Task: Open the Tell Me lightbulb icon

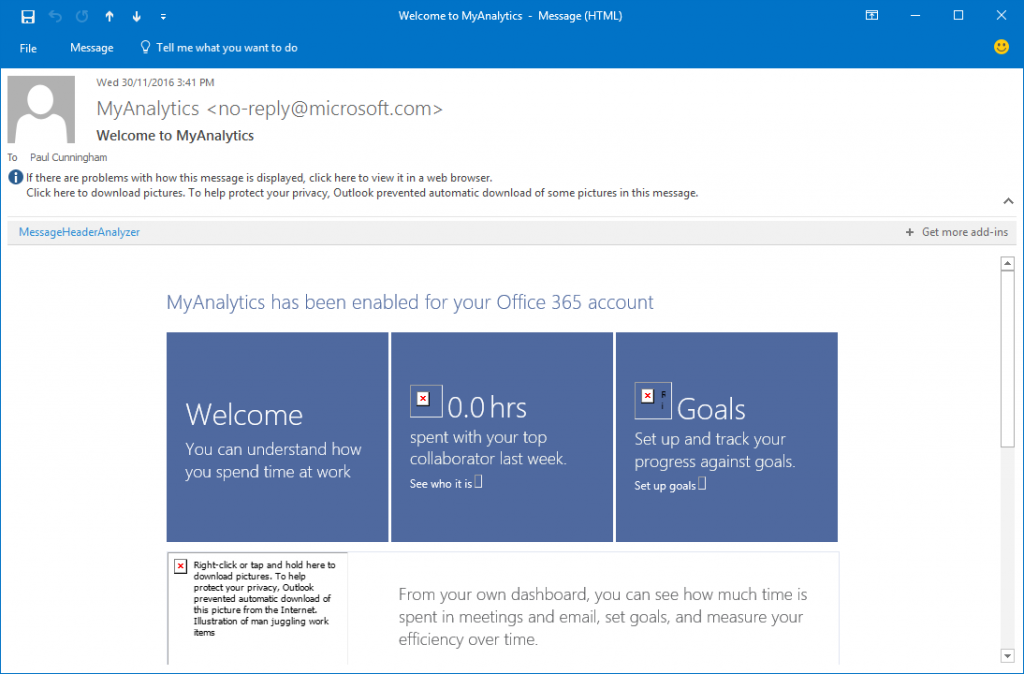Action: coord(145,47)
